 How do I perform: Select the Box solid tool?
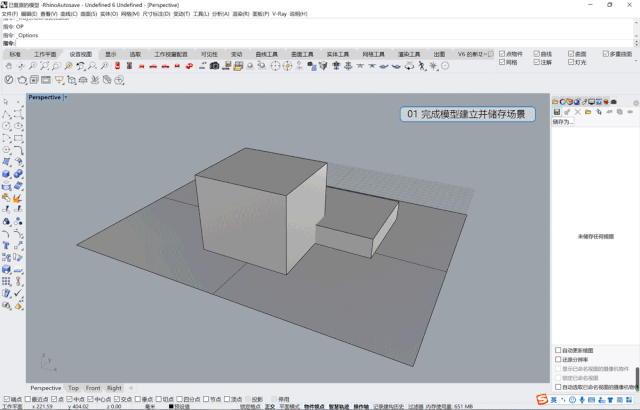pyautogui.click(x=6, y=174)
